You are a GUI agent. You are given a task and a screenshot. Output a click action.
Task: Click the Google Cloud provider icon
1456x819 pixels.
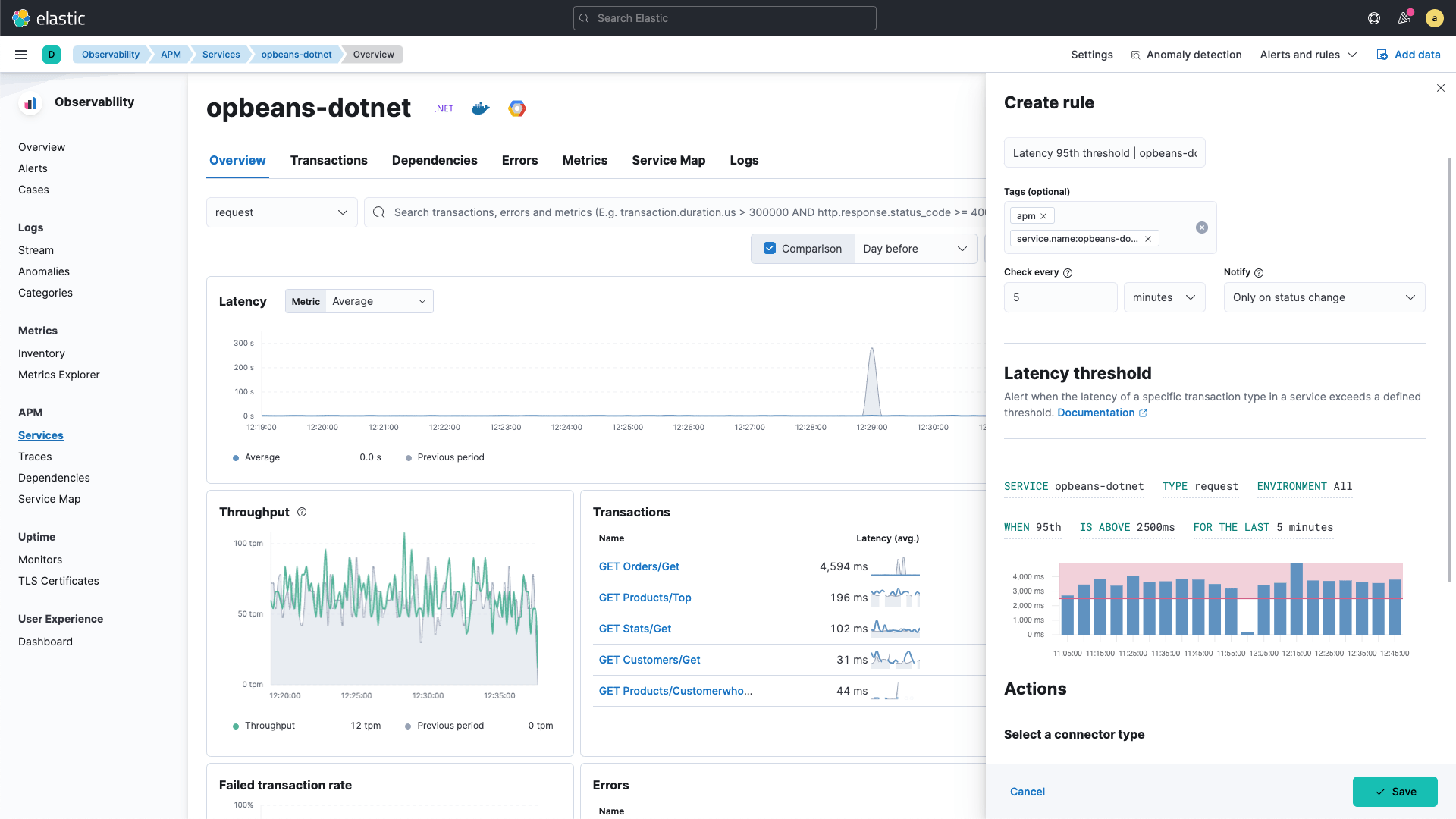[x=517, y=108]
